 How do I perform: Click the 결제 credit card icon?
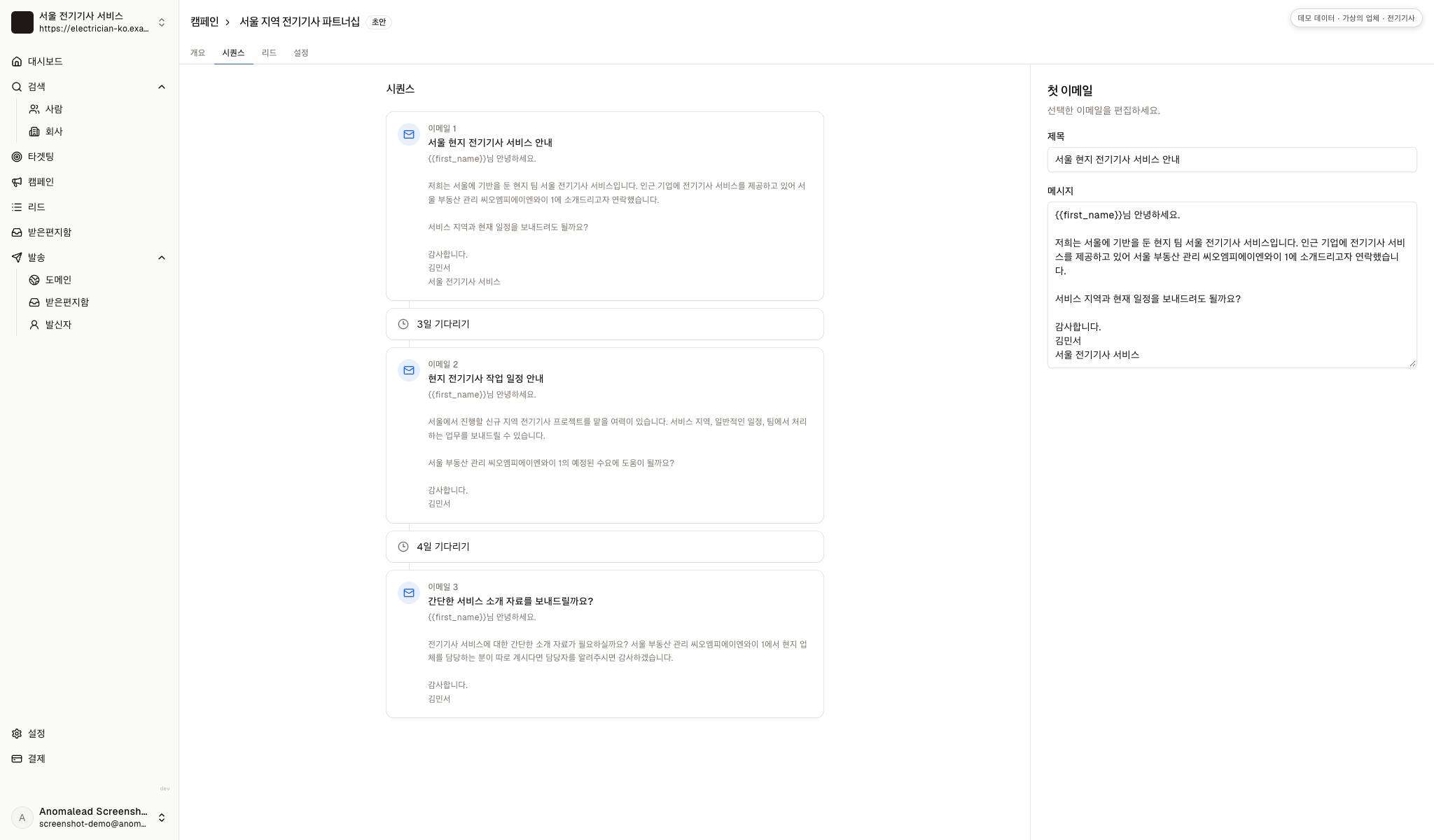click(17, 759)
